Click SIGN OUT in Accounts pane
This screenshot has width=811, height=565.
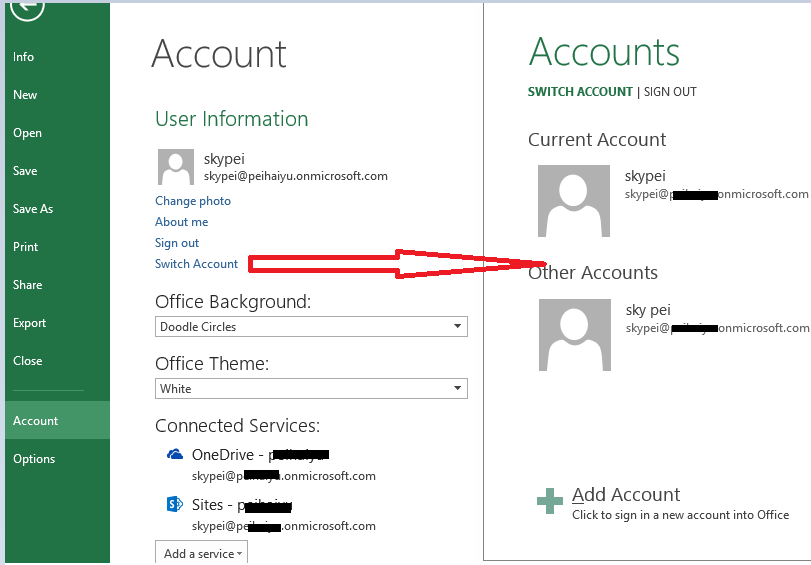[x=670, y=92]
